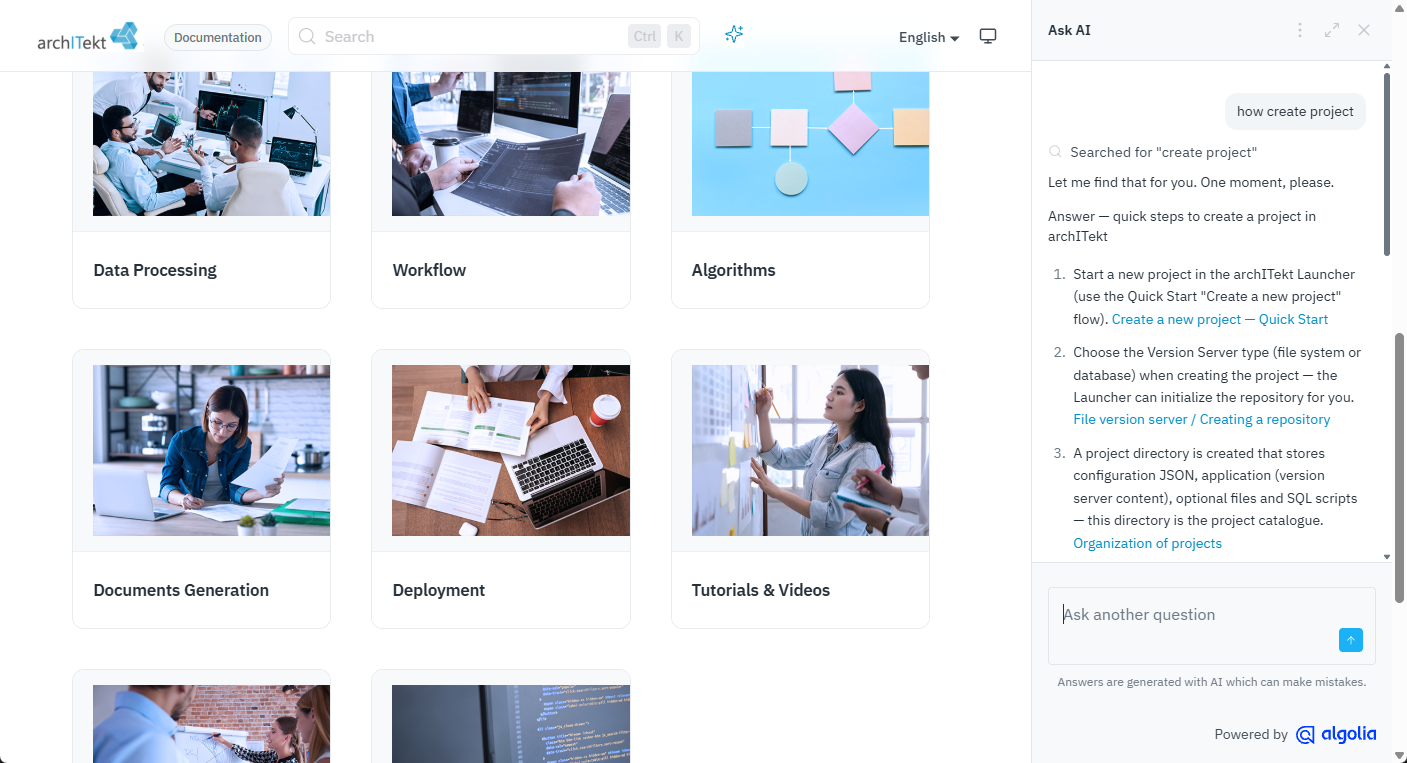Image resolution: width=1407 pixels, height=763 pixels.
Task: Focus the Search input field
Action: pos(494,36)
